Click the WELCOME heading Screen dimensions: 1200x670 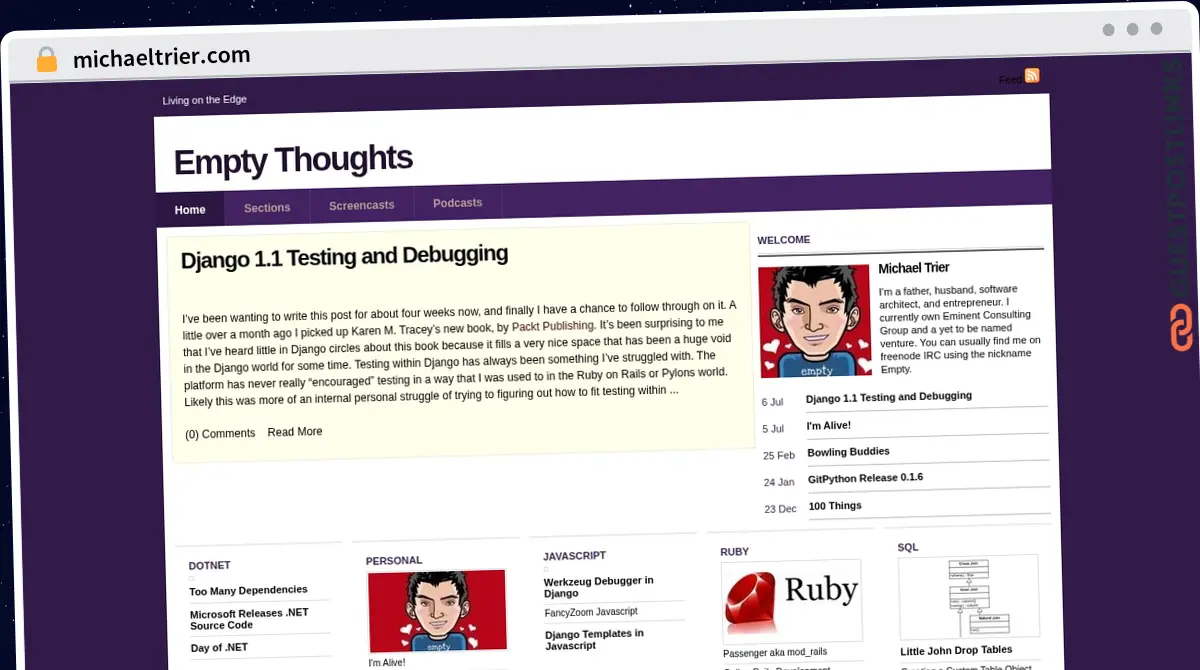click(x=784, y=240)
